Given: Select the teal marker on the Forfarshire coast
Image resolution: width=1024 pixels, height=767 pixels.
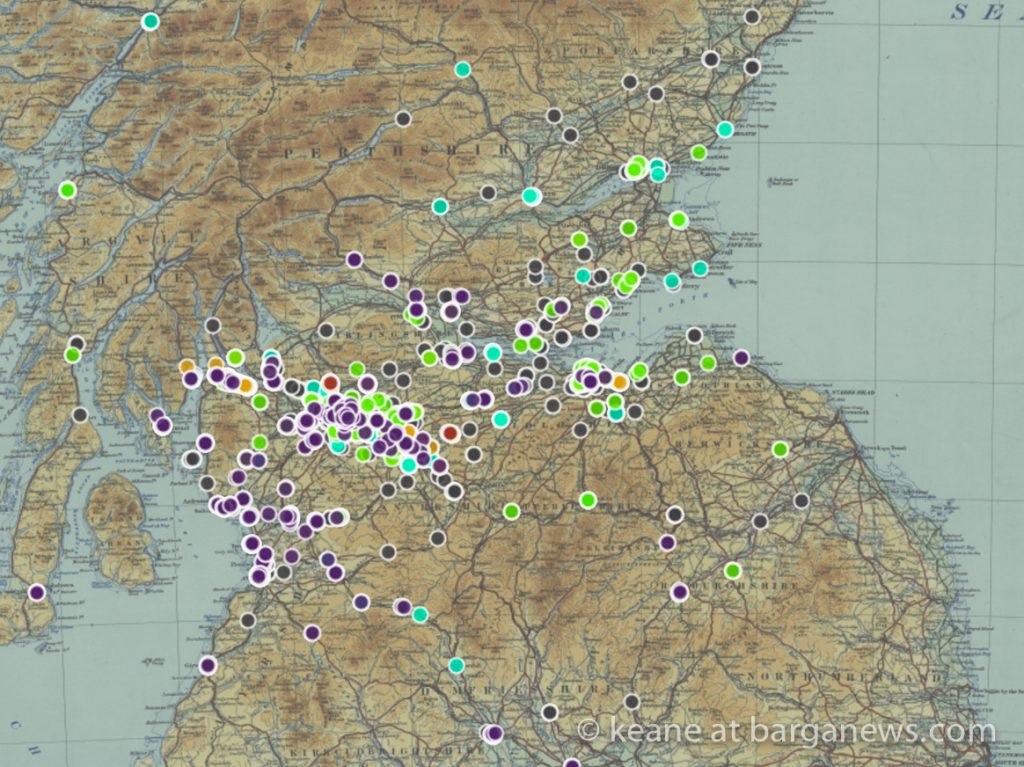Looking at the screenshot, I should (x=725, y=129).
